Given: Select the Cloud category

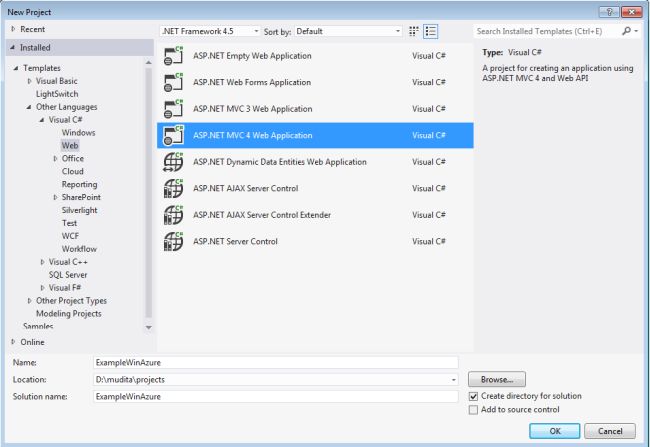Looking at the screenshot, I should click(x=73, y=171).
